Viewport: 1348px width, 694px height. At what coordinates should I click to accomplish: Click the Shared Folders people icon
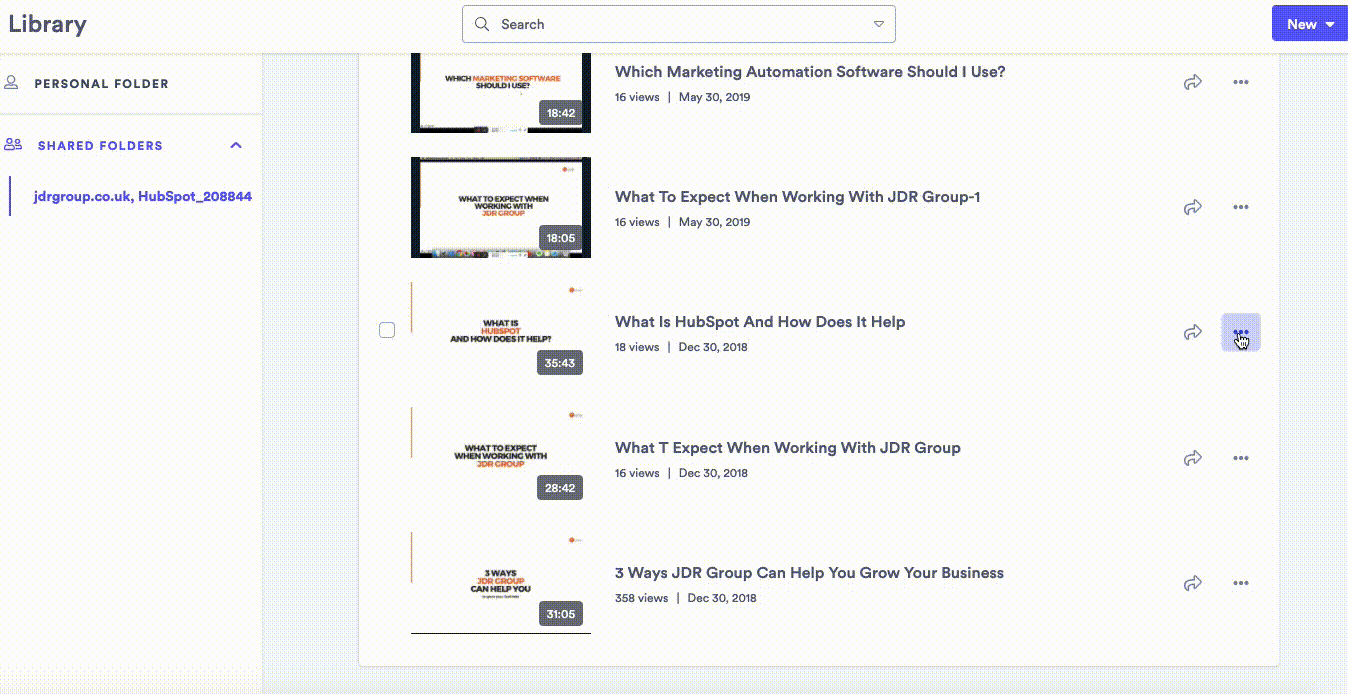coord(13,145)
